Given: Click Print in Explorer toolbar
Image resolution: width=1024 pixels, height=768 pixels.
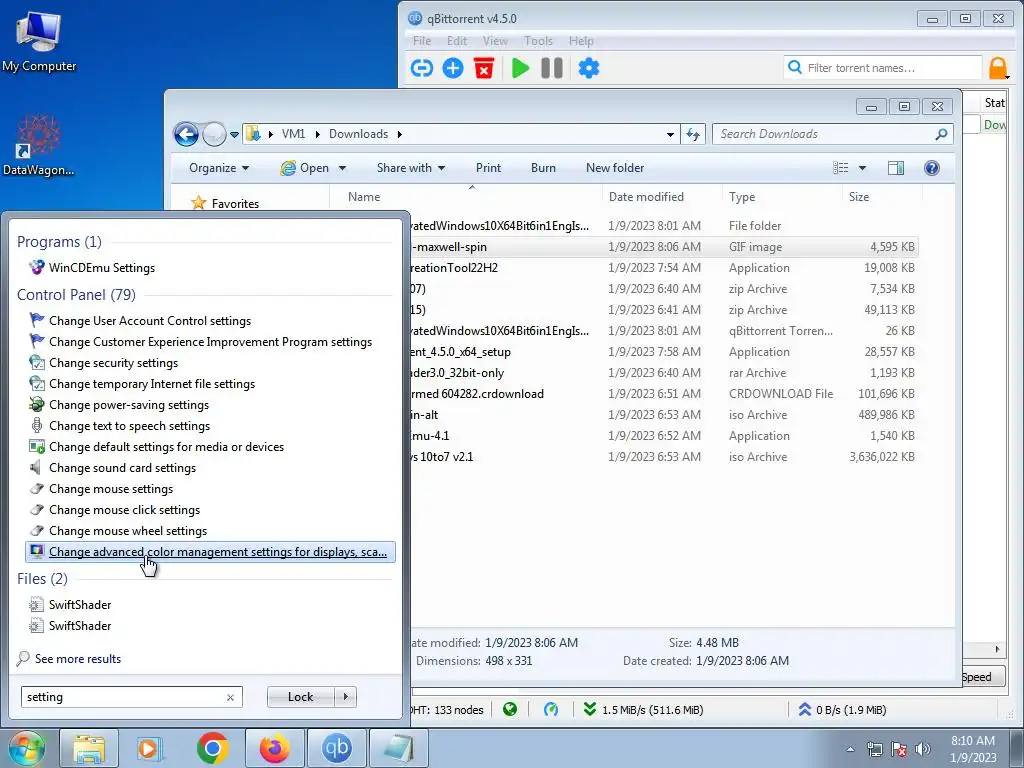Looking at the screenshot, I should pyautogui.click(x=488, y=168).
